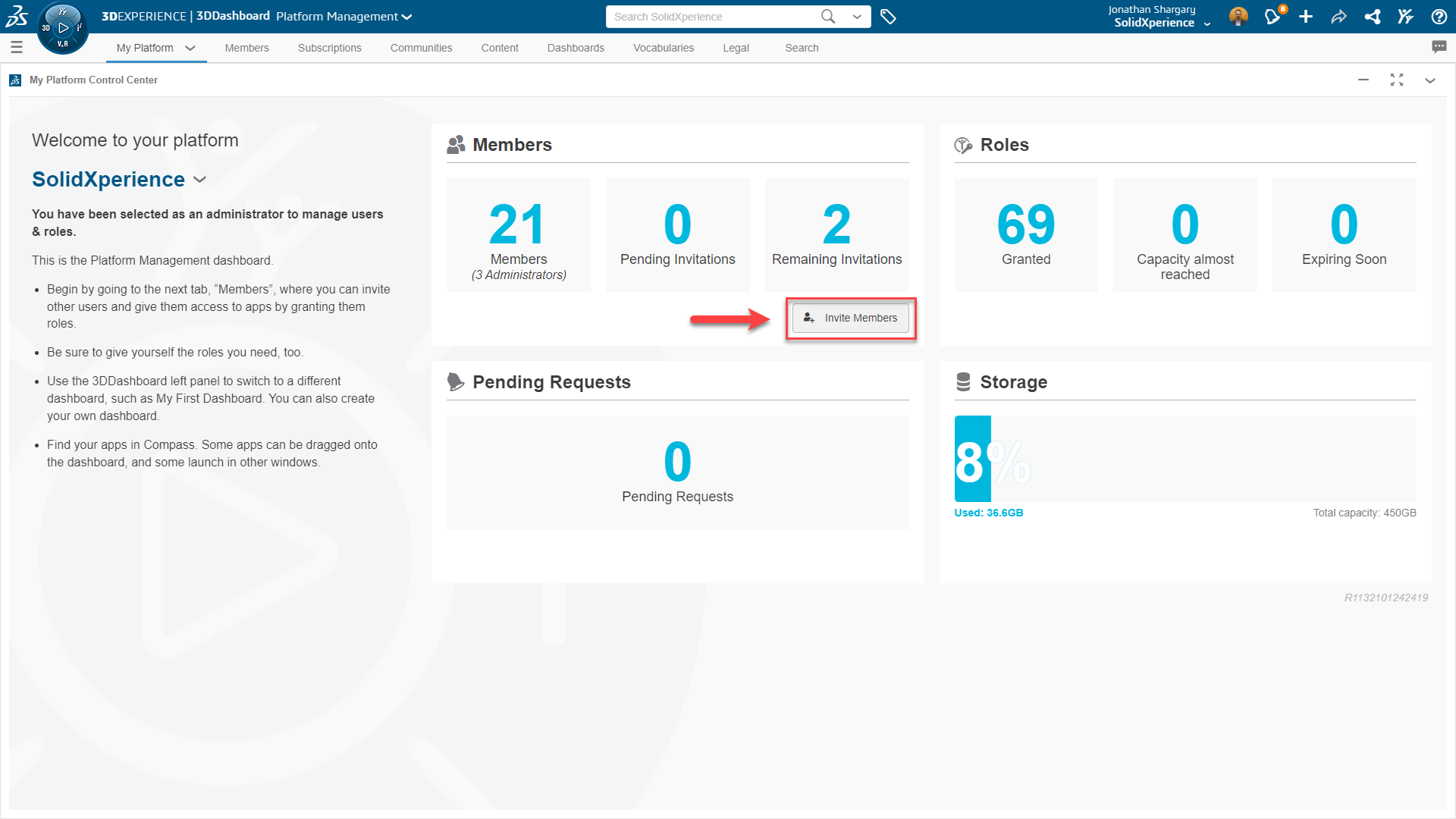Click the Roles section icon

pyautogui.click(x=963, y=145)
